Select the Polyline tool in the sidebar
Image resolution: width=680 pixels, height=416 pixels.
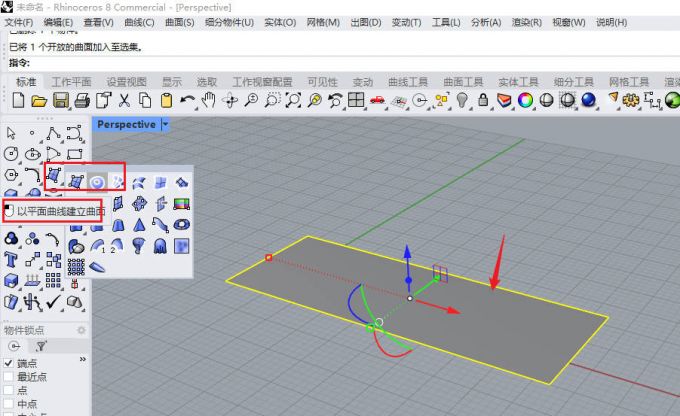pyautogui.click(x=53, y=133)
